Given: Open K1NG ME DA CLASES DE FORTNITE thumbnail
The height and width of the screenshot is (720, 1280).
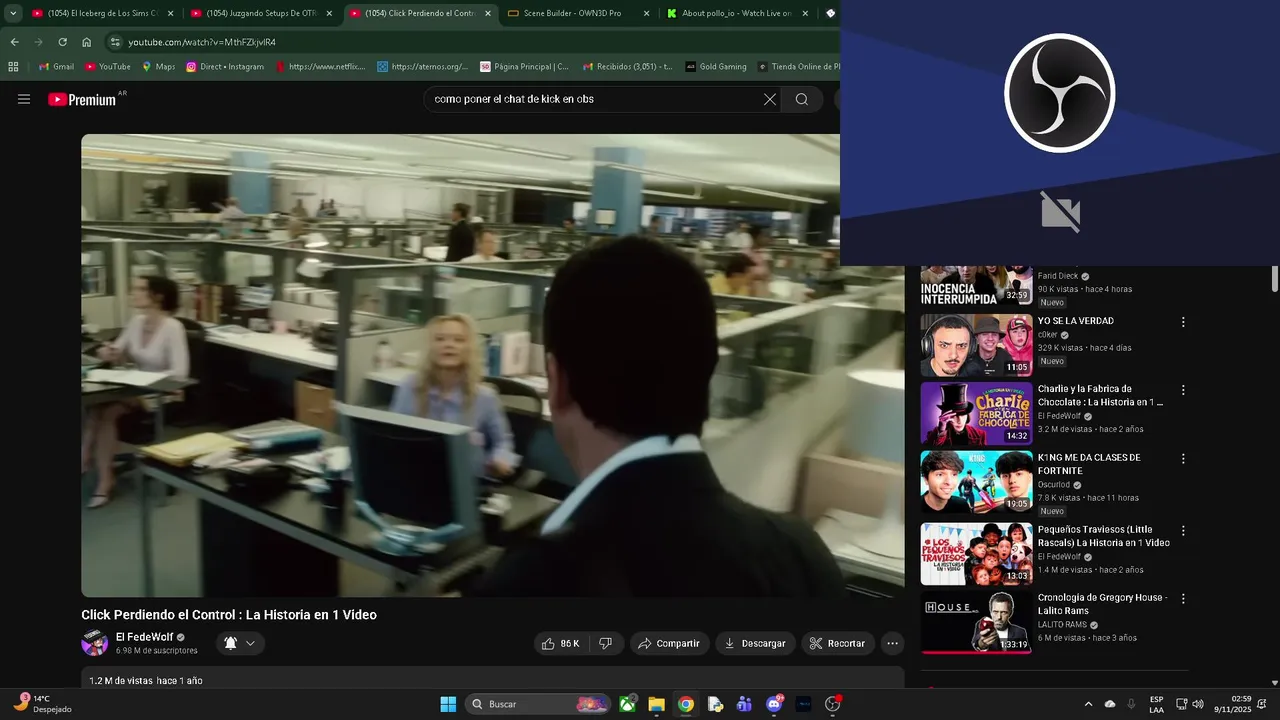Looking at the screenshot, I should 976,482.
